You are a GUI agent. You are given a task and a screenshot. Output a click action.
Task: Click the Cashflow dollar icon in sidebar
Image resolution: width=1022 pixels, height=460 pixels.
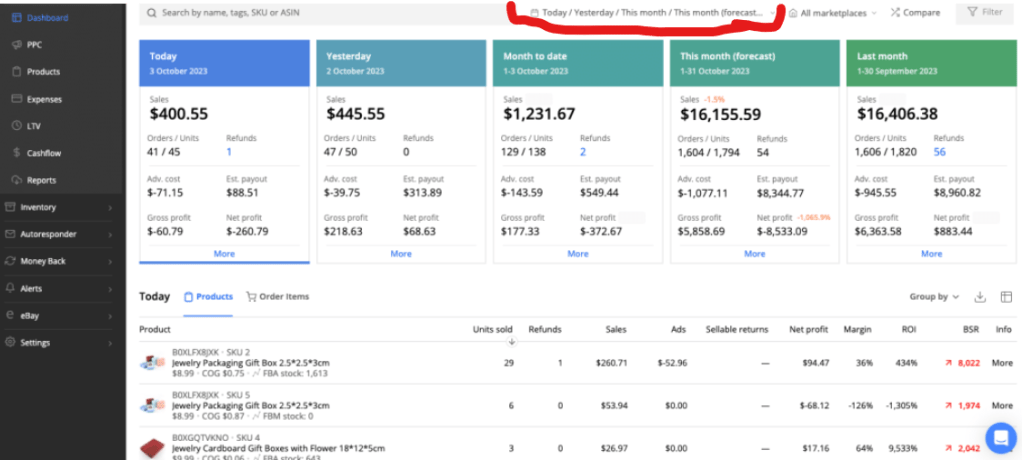point(18,153)
